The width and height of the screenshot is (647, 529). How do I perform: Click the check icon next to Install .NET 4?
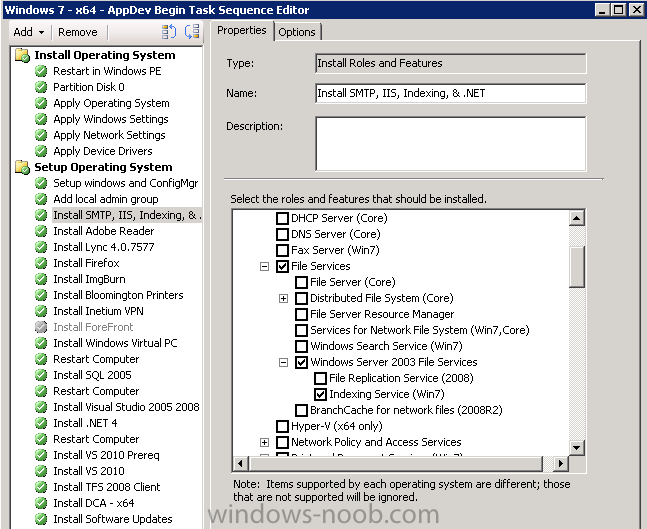coord(41,423)
